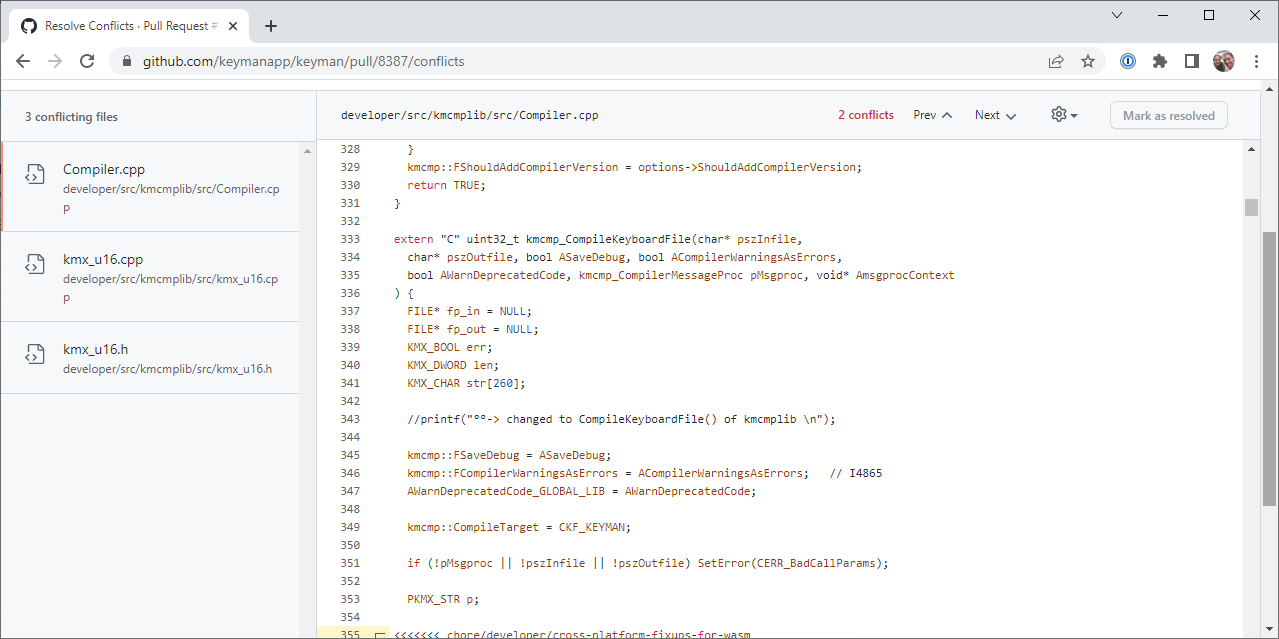Viewport: 1279px width, 639px height.
Task: Open the tab search dropdown
Action: pos(1117,15)
